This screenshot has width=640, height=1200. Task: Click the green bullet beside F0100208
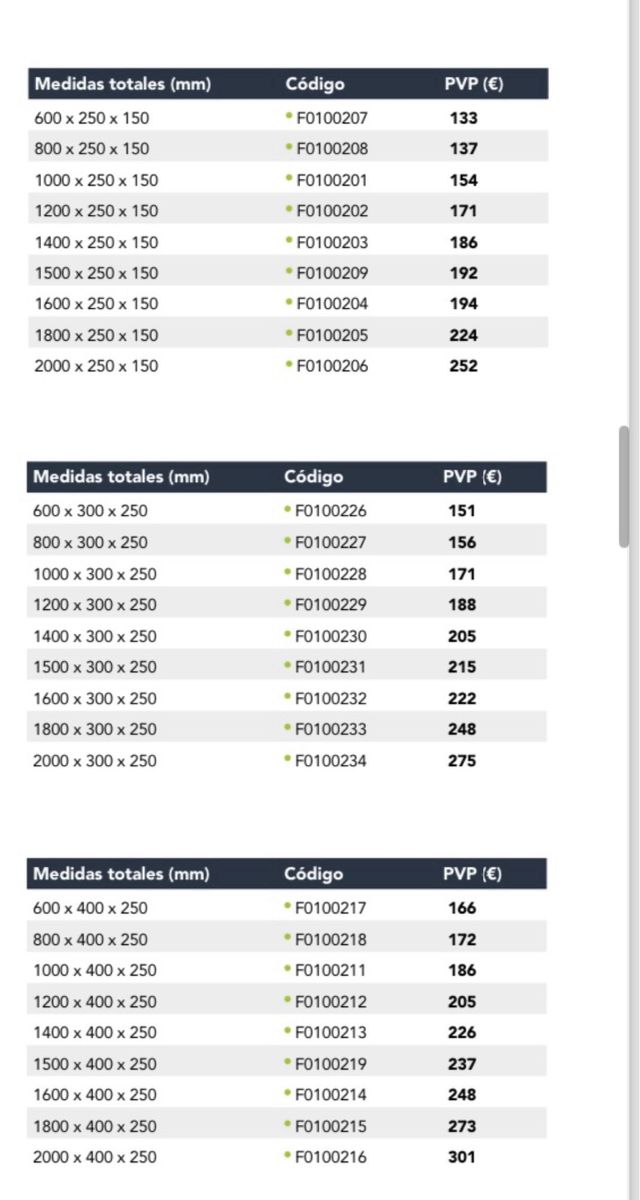click(x=289, y=147)
